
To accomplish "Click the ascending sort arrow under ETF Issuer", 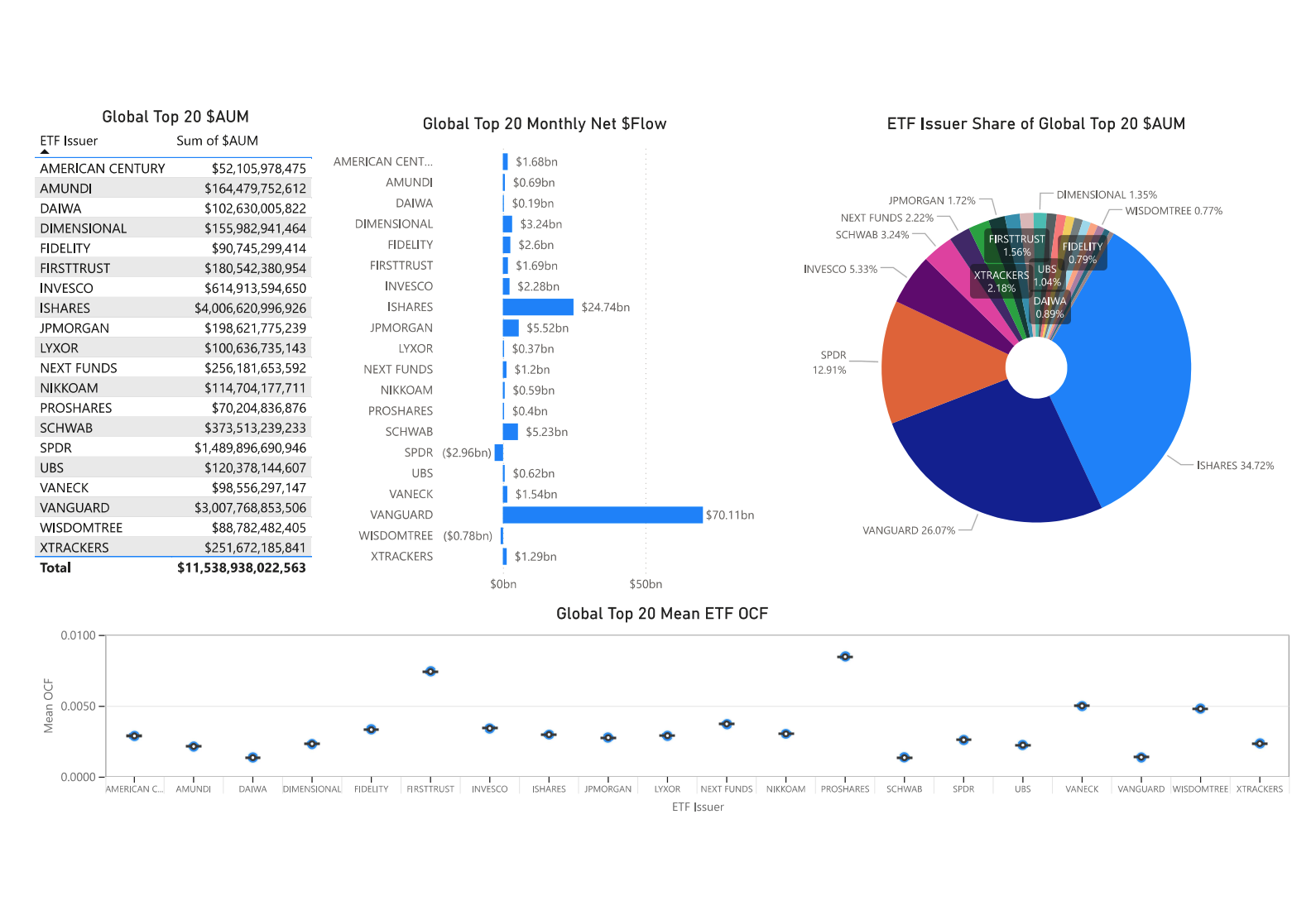I will click(45, 151).
